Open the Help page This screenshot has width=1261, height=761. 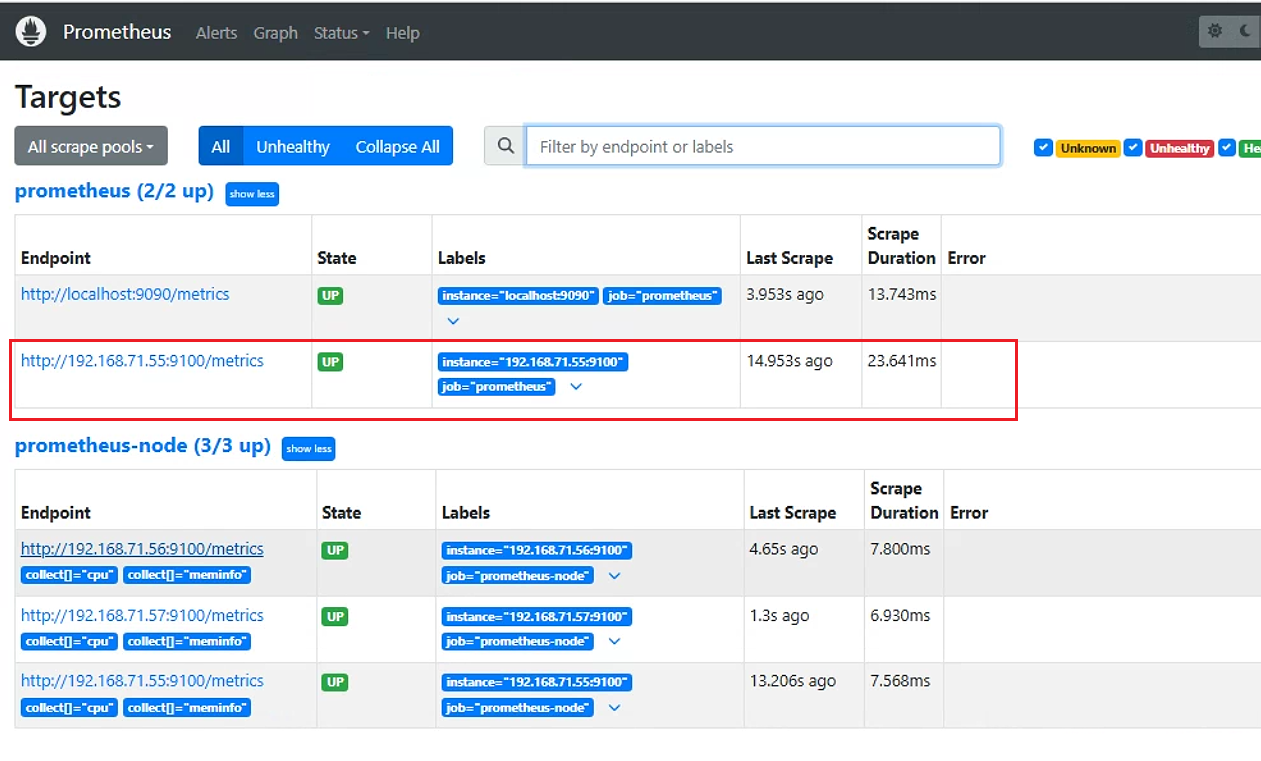point(402,33)
